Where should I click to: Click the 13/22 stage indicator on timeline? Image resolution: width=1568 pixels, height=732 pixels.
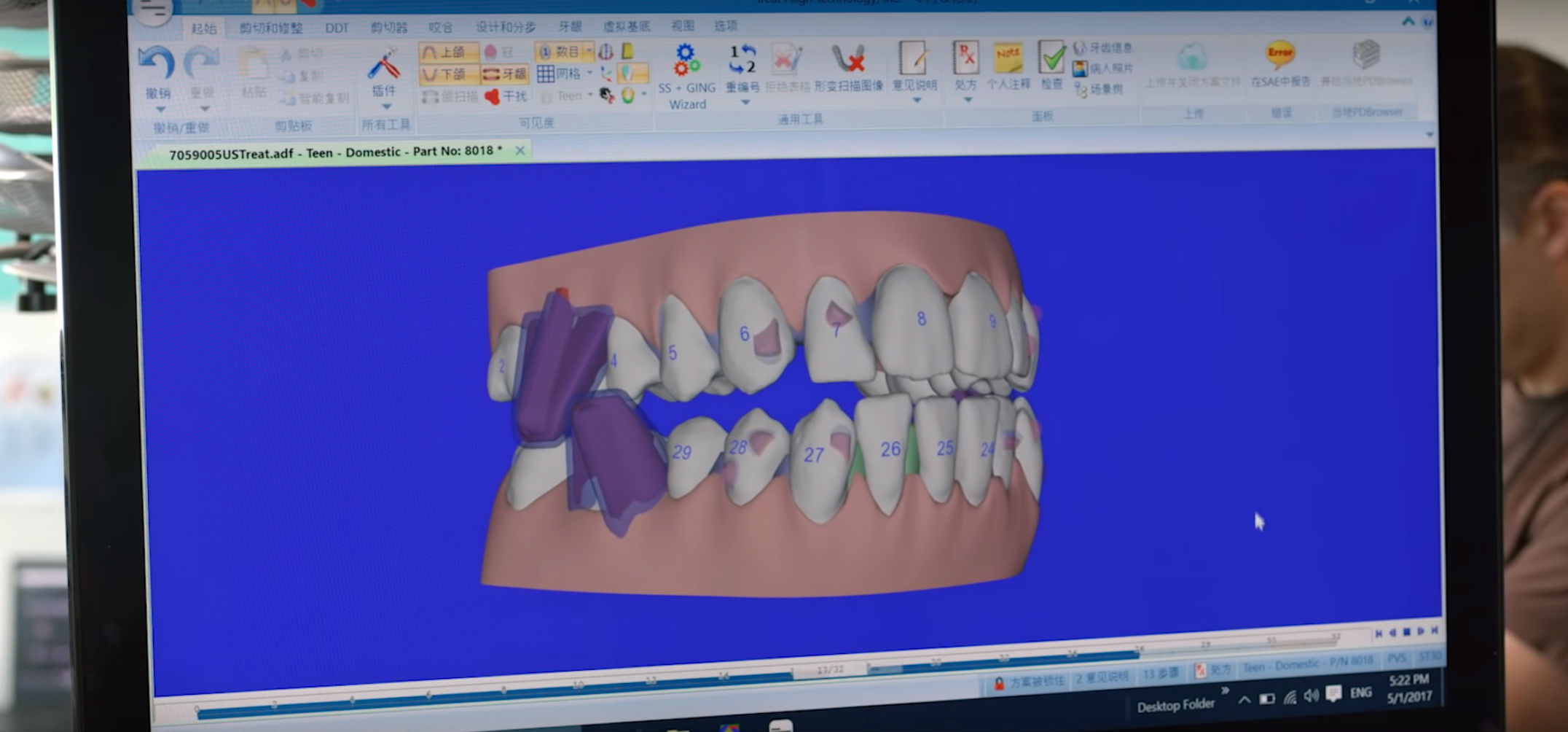830,670
